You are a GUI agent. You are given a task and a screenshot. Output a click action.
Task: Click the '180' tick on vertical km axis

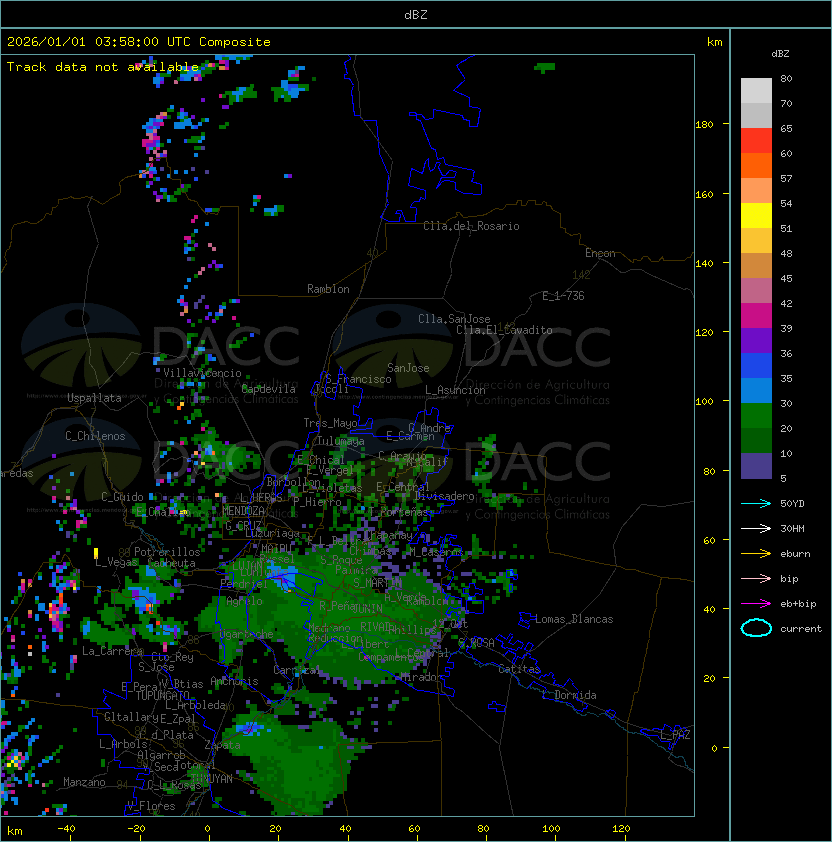pyautogui.click(x=704, y=125)
